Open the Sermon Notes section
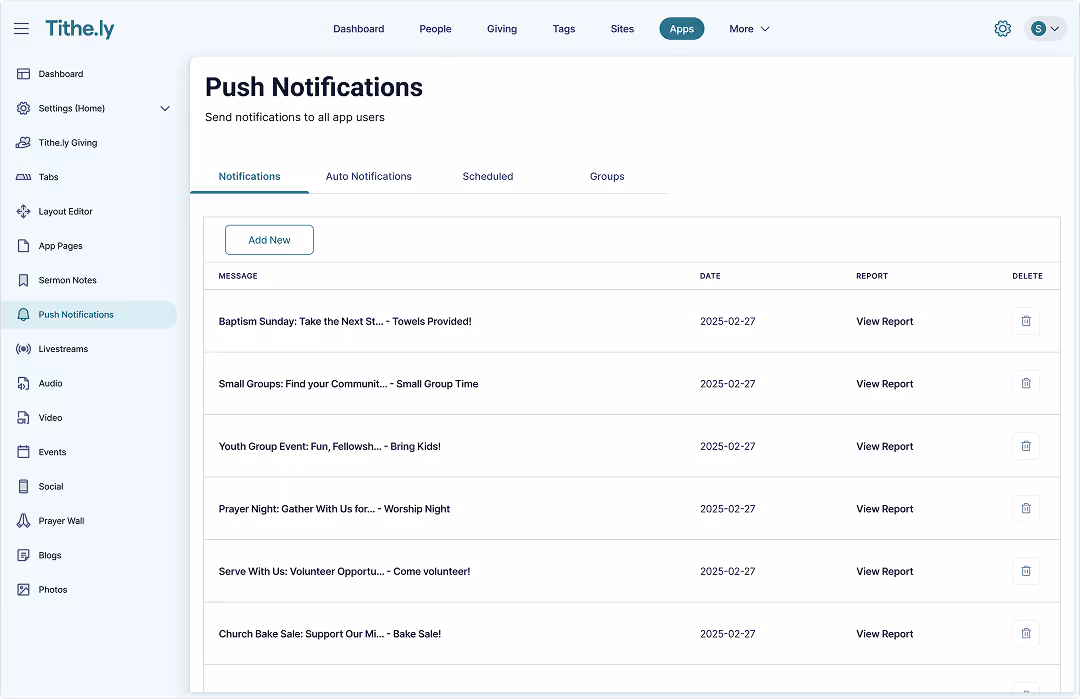Image resolution: width=1080 pixels, height=699 pixels. coord(23,280)
